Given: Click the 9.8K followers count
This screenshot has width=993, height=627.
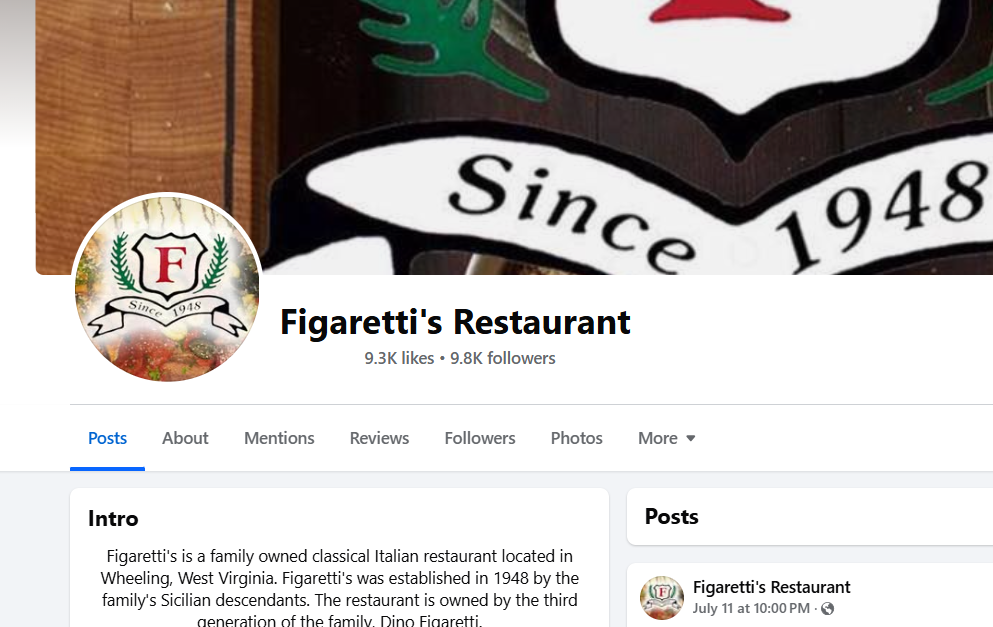Looking at the screenshot, I should [503, 358].
